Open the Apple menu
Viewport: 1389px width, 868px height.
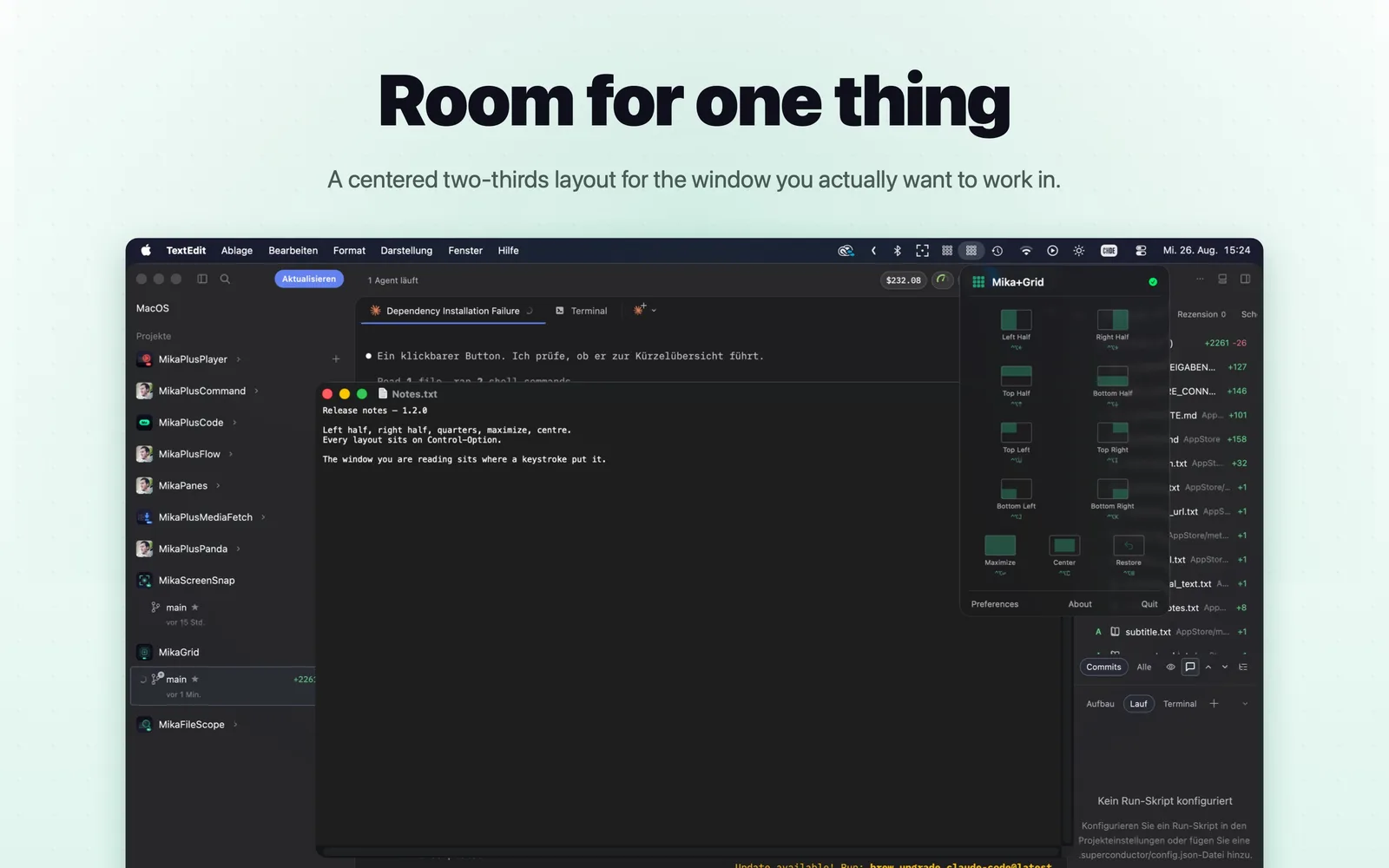pos(146,251)
